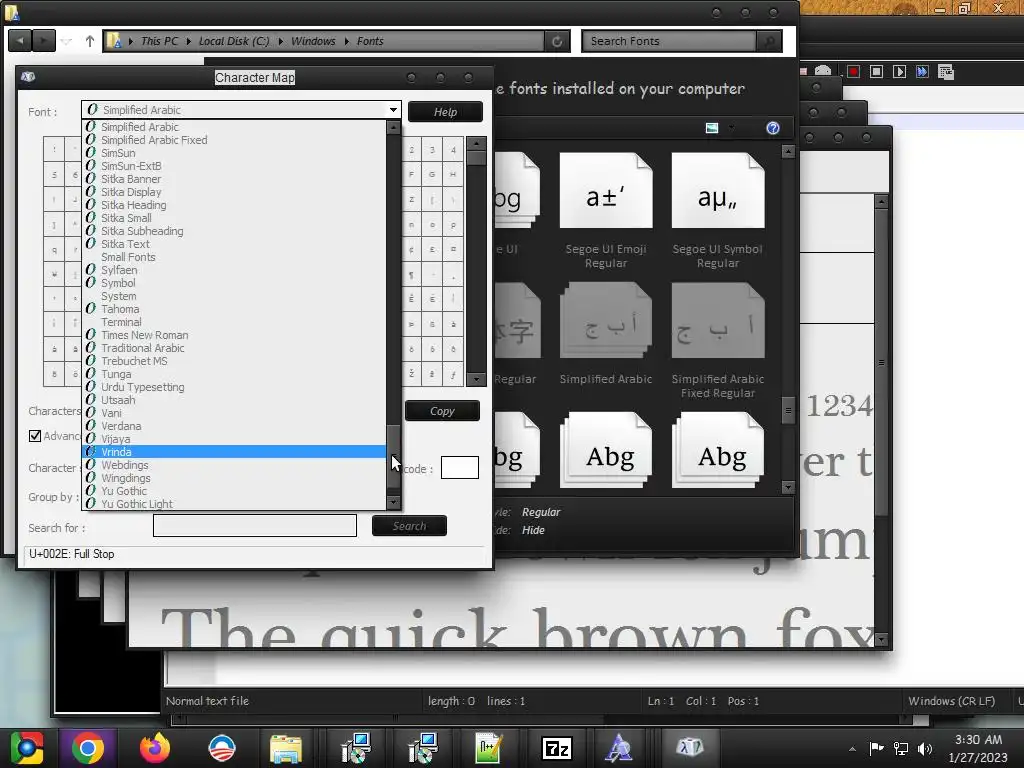Click the stop recording button
The image size is (1024, 768).
click(876, 72)
